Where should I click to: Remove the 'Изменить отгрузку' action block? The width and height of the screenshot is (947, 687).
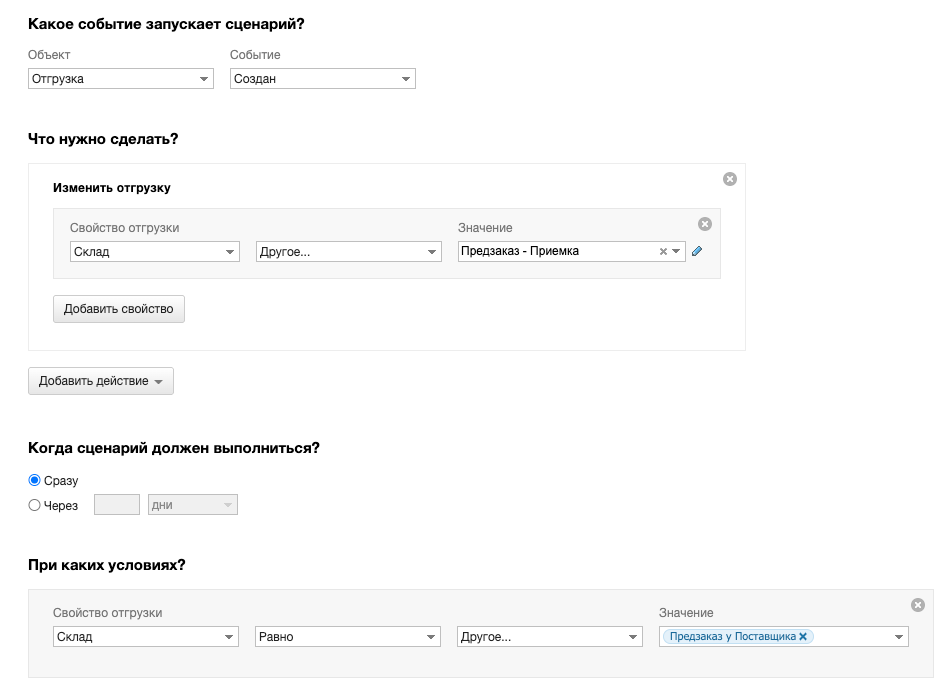point(730,179)
